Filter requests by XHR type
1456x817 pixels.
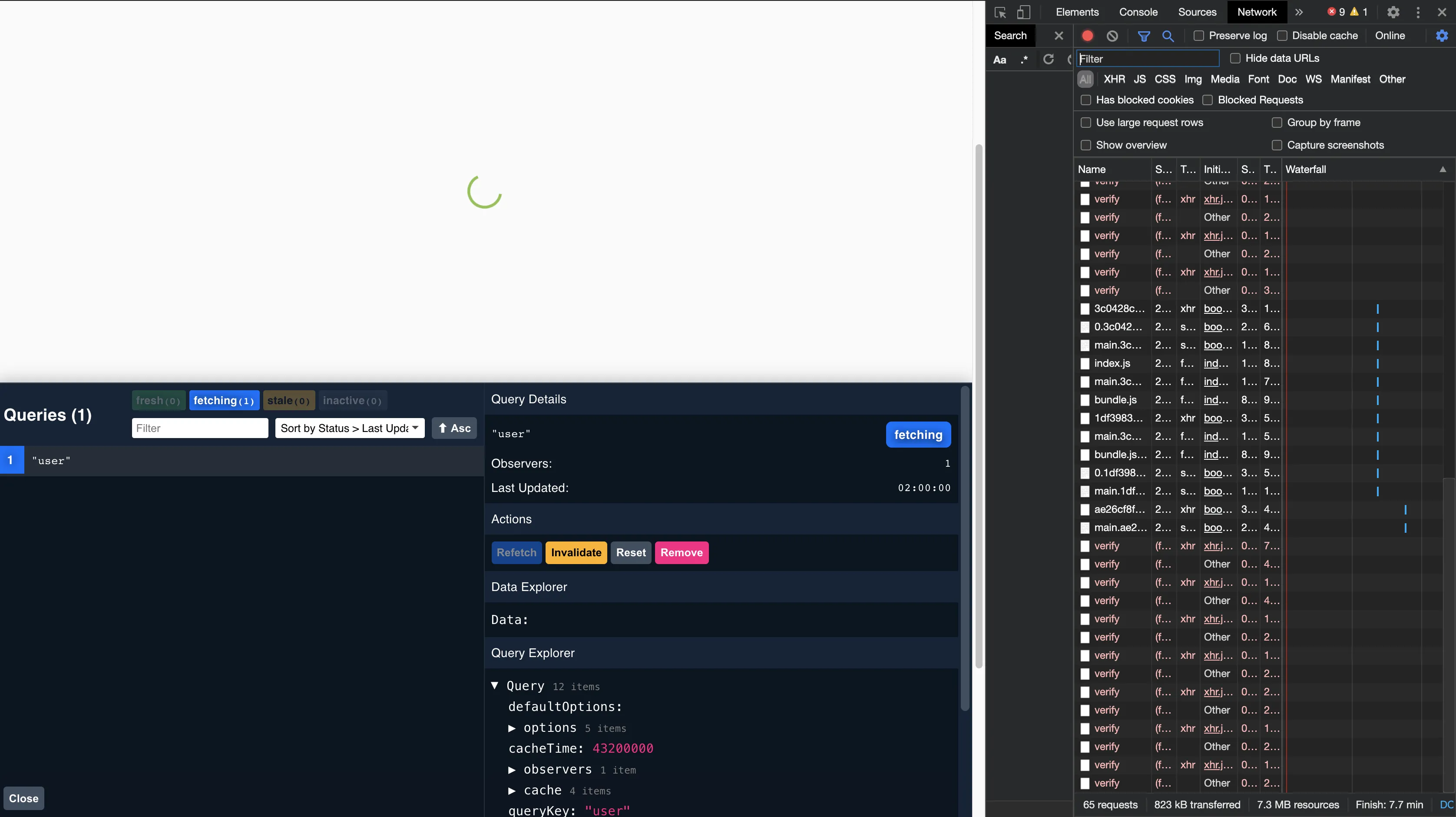click(1114, 79)
